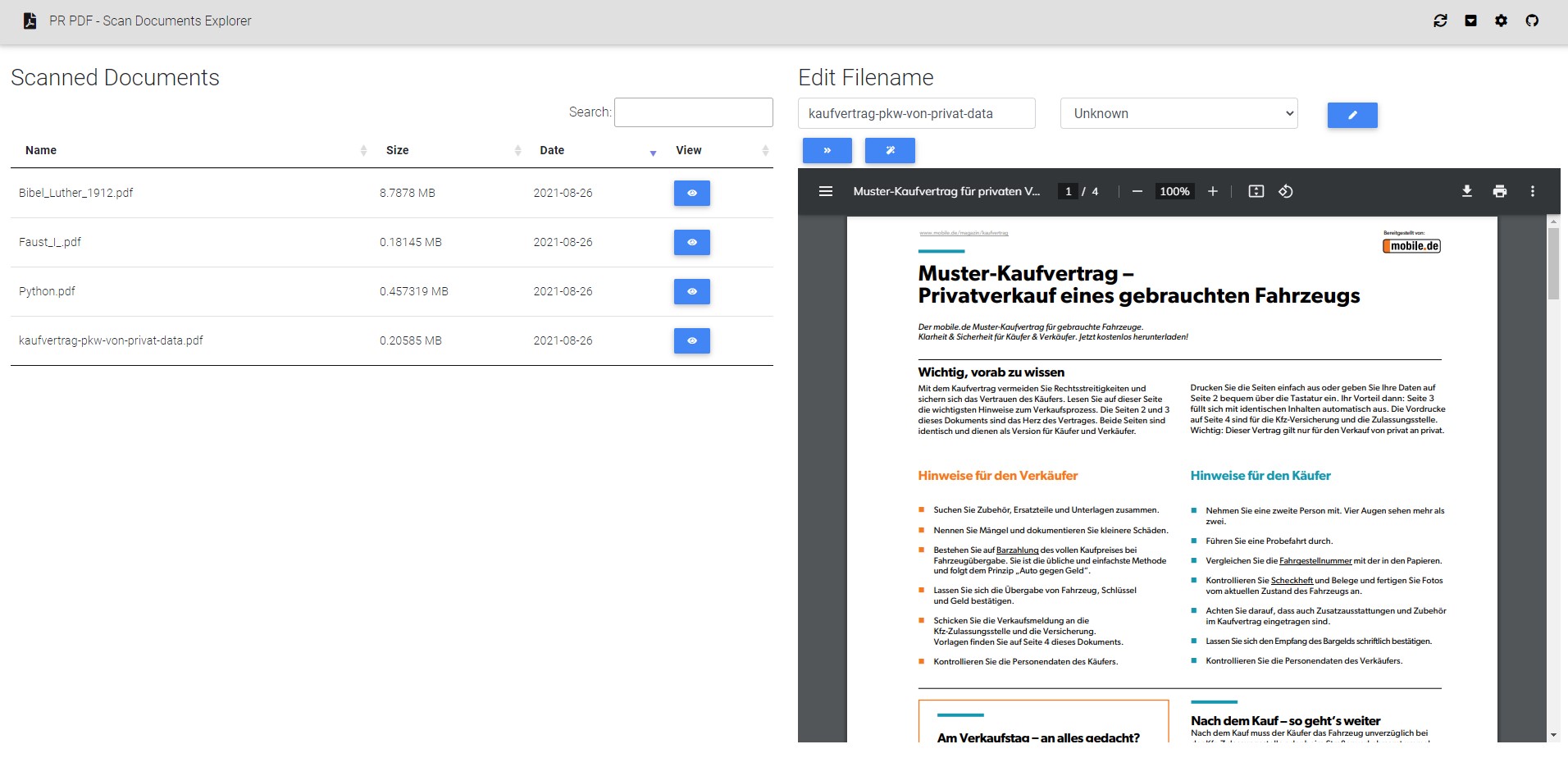Print the Muster-Kaufvertrag PDF
The width and height of the screenshot is (1568, 767).
1500,190
